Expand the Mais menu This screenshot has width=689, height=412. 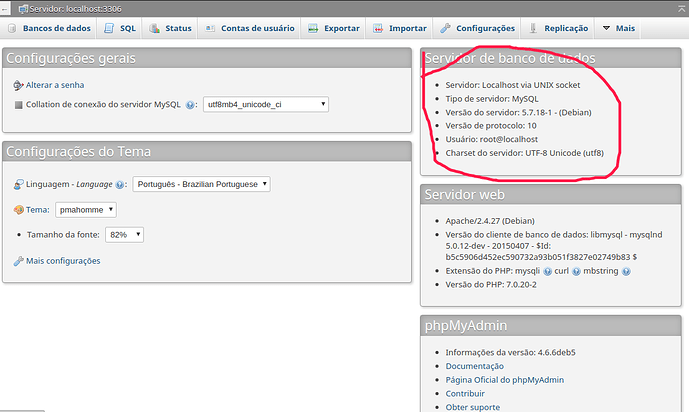[x=618, y=28]
